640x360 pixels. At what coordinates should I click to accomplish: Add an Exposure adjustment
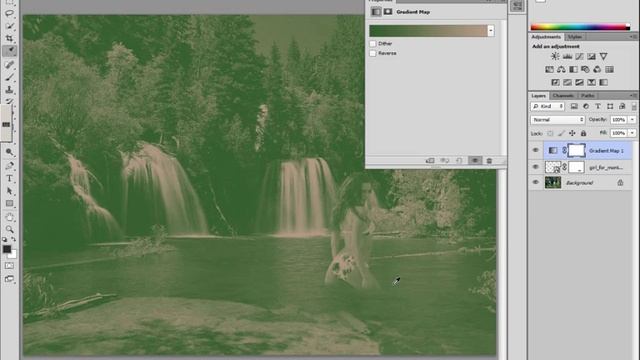coord(591,56)
